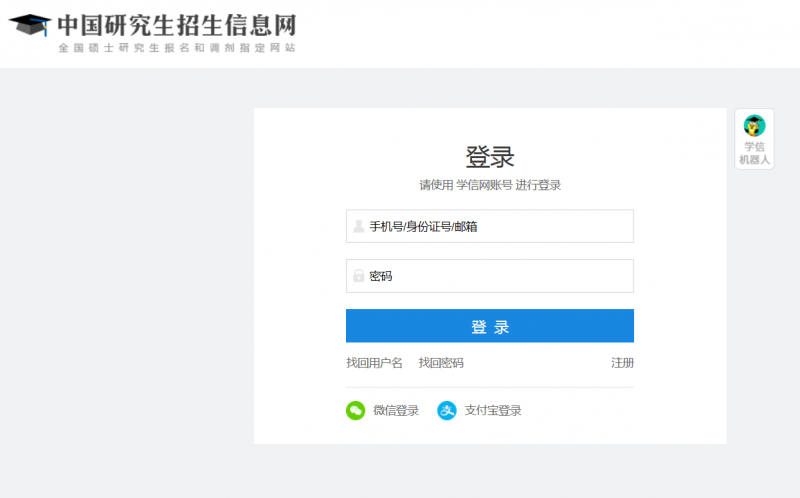
Task: Open the 学信机器人 robot avatar icon
Action: (x=754, y=125)
